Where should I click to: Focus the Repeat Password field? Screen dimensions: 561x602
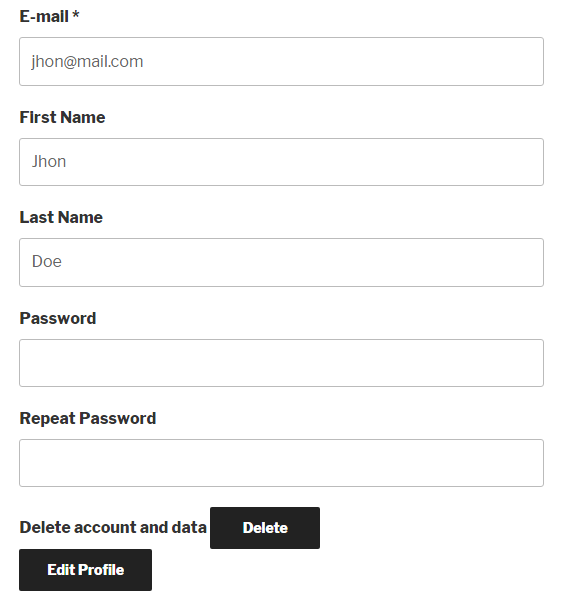click(x=281, y=463)
